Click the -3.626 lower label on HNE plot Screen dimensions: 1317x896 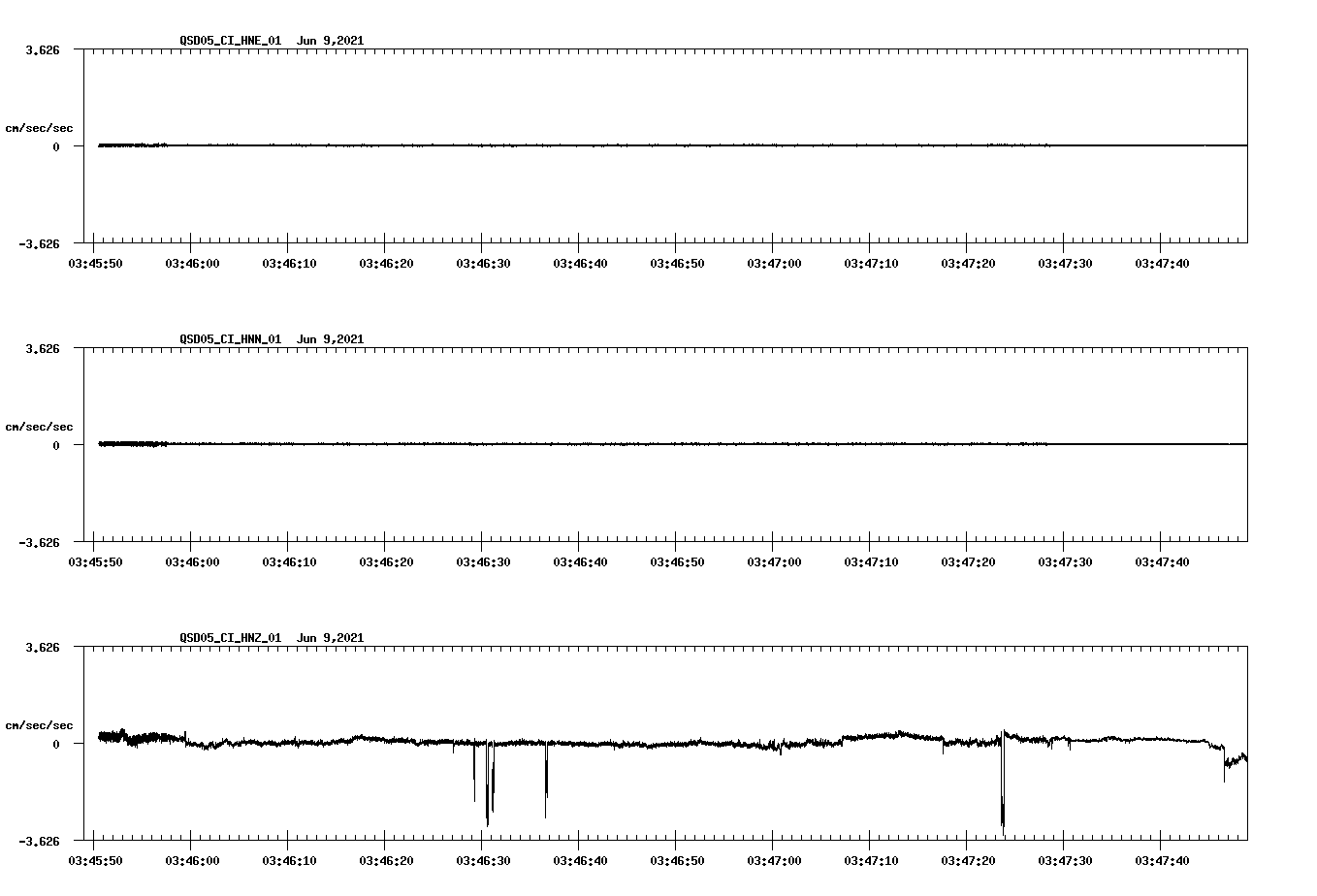(x=40, y=243)
